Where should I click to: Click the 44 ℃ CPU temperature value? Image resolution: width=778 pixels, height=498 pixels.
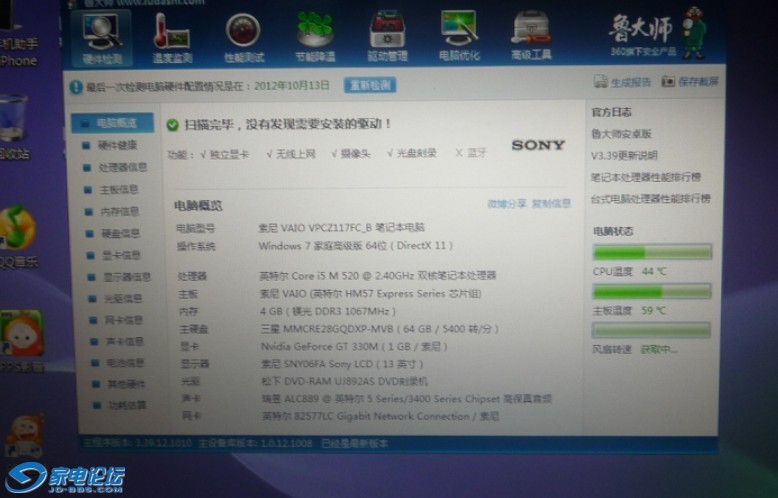(x=654, y=271)
